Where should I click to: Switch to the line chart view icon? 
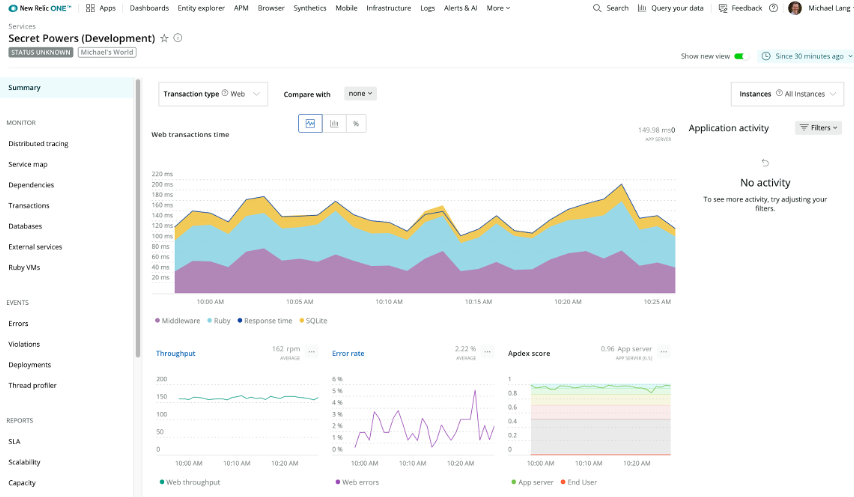click(x=310, y=124)
